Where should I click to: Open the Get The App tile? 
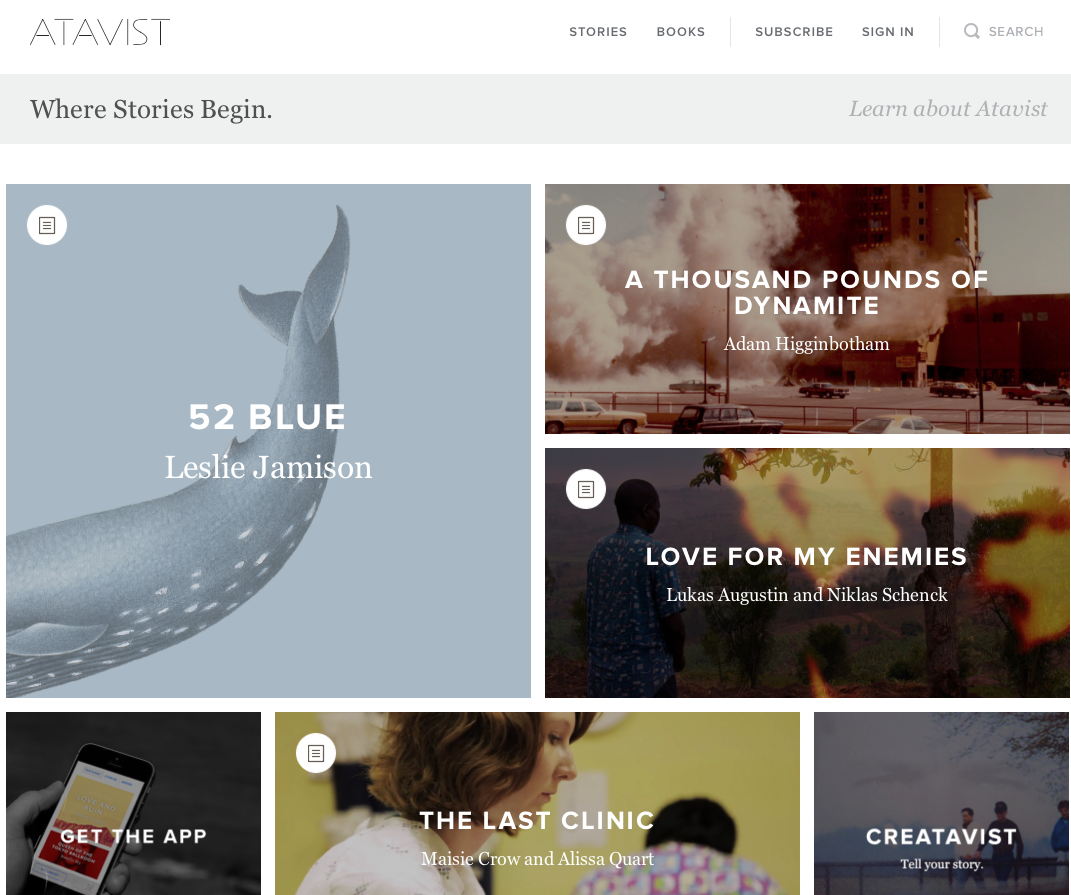click(133, 803)
